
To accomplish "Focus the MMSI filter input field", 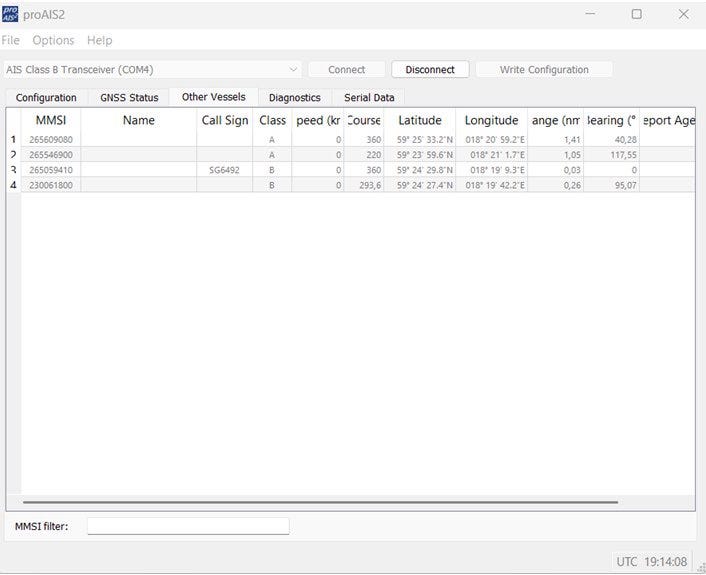I will [188, 526].
